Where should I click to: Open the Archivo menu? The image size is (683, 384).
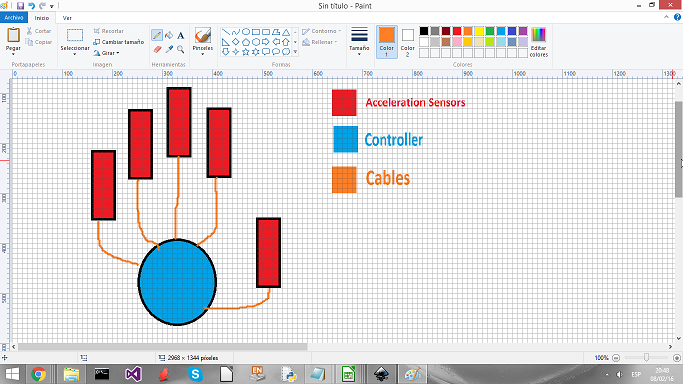pyautogui.click(x=14, y=18)
